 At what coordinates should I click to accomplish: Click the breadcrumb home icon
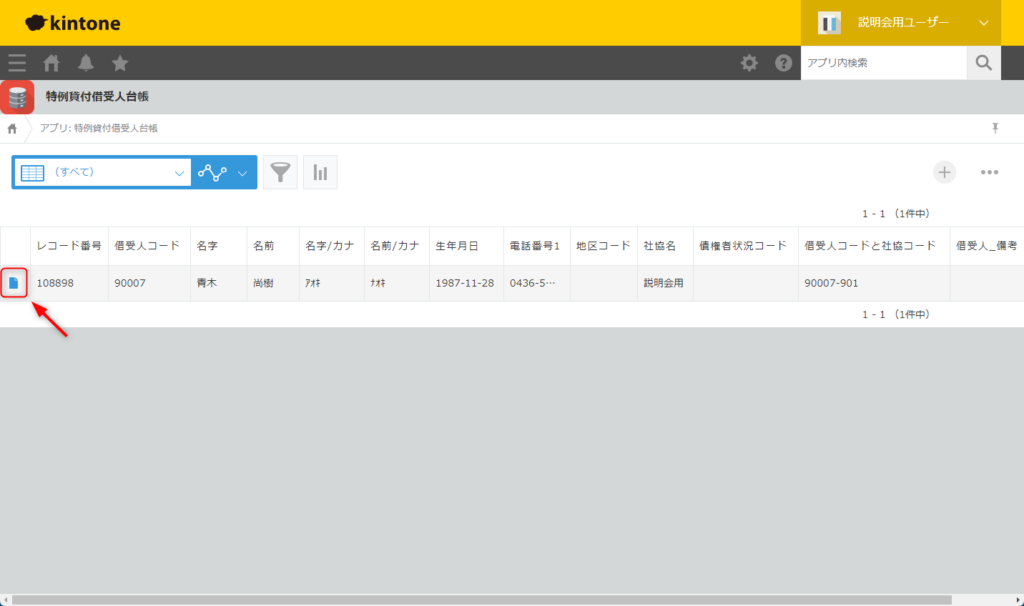tap(12, 129)
